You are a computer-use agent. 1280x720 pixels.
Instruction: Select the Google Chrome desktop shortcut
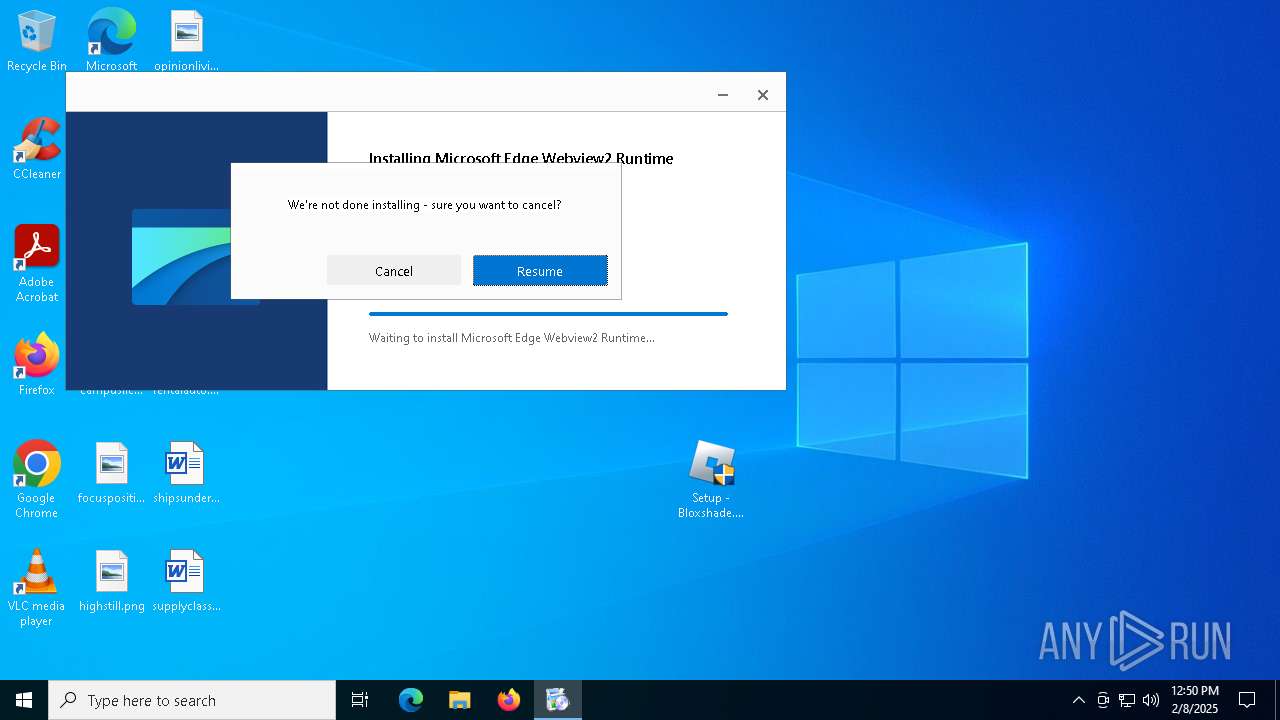(x=37, y=480)
